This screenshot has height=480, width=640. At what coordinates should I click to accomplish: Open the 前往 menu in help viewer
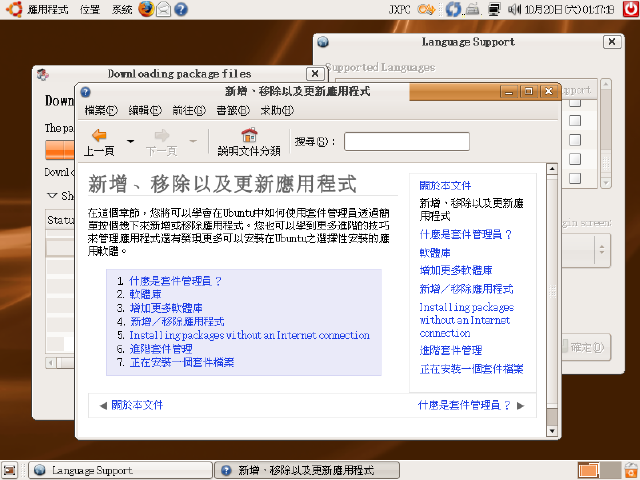tap(189, 110)
